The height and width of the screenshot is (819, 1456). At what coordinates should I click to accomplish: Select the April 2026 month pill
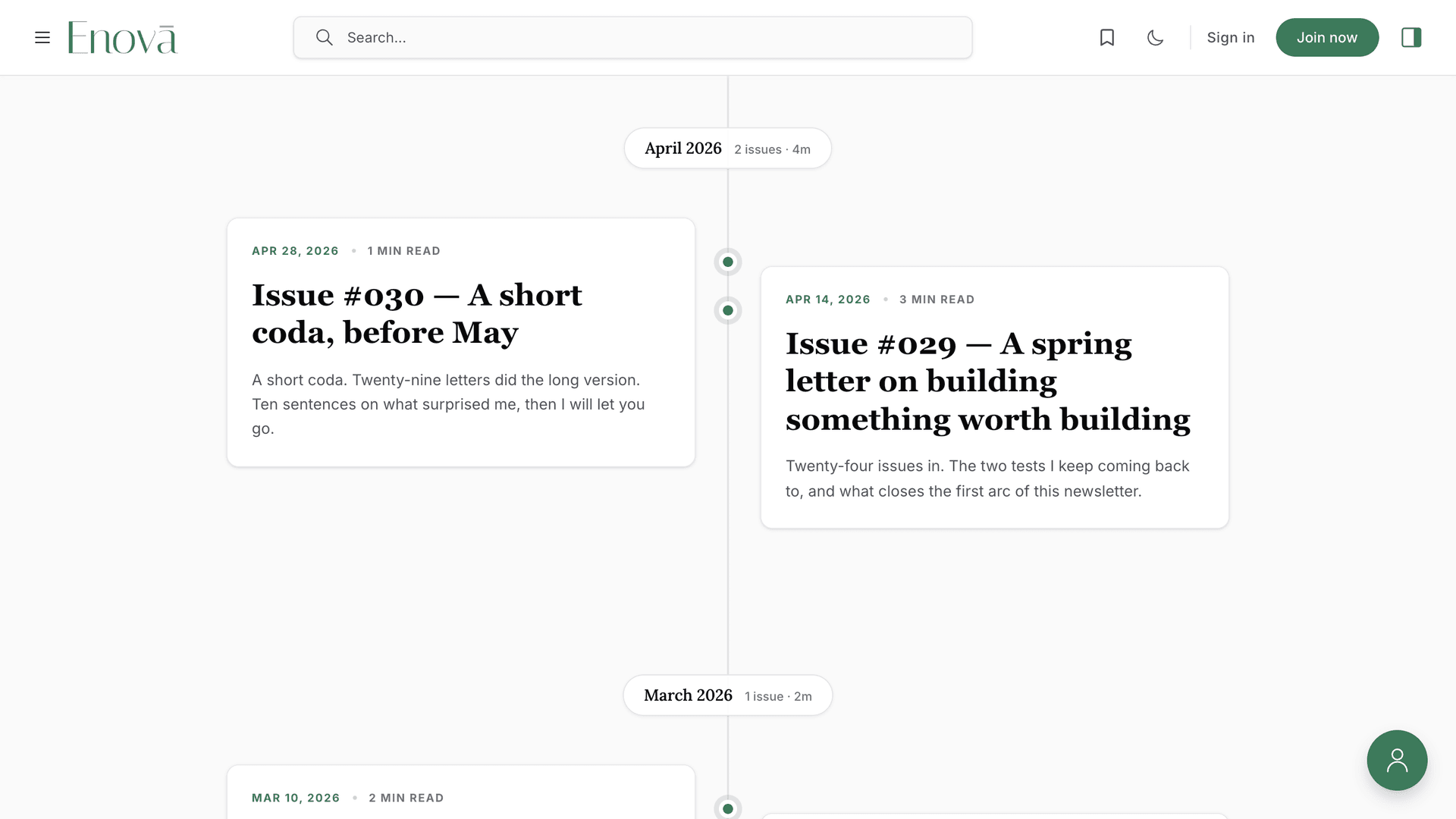(x=728, y=149)
